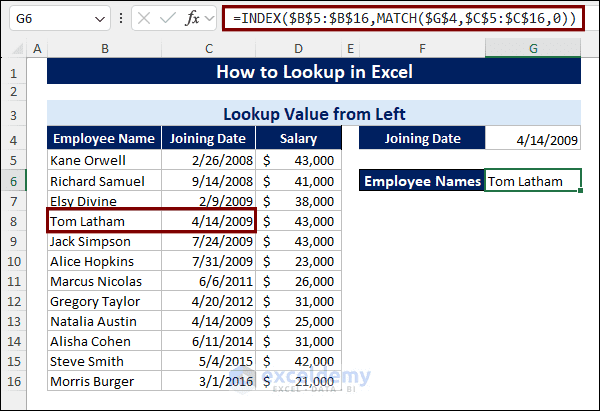Click the Cancel (X) formula button
This screenshot has height=411, width=600.
click(x=144, y=18)
